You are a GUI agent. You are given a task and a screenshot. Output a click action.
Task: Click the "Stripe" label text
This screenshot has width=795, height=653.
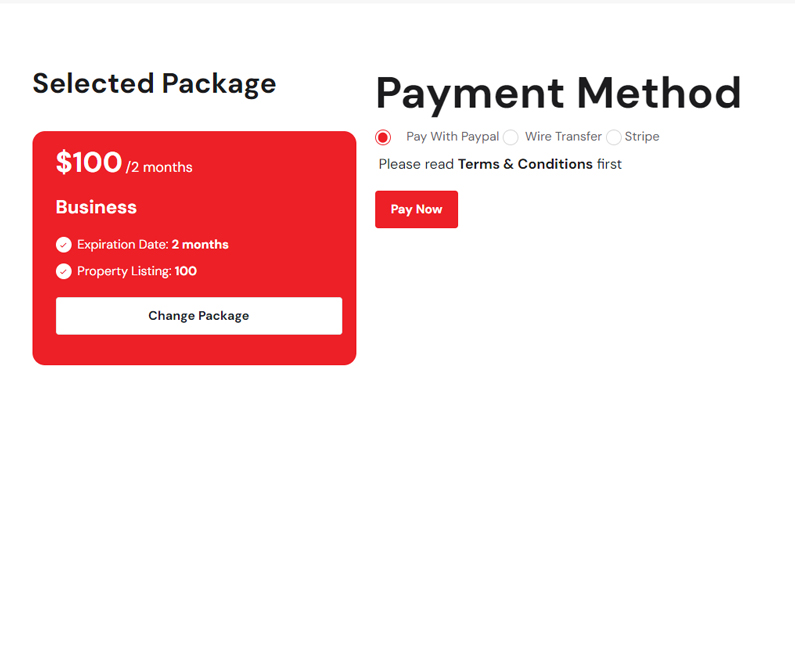(642, 137)
